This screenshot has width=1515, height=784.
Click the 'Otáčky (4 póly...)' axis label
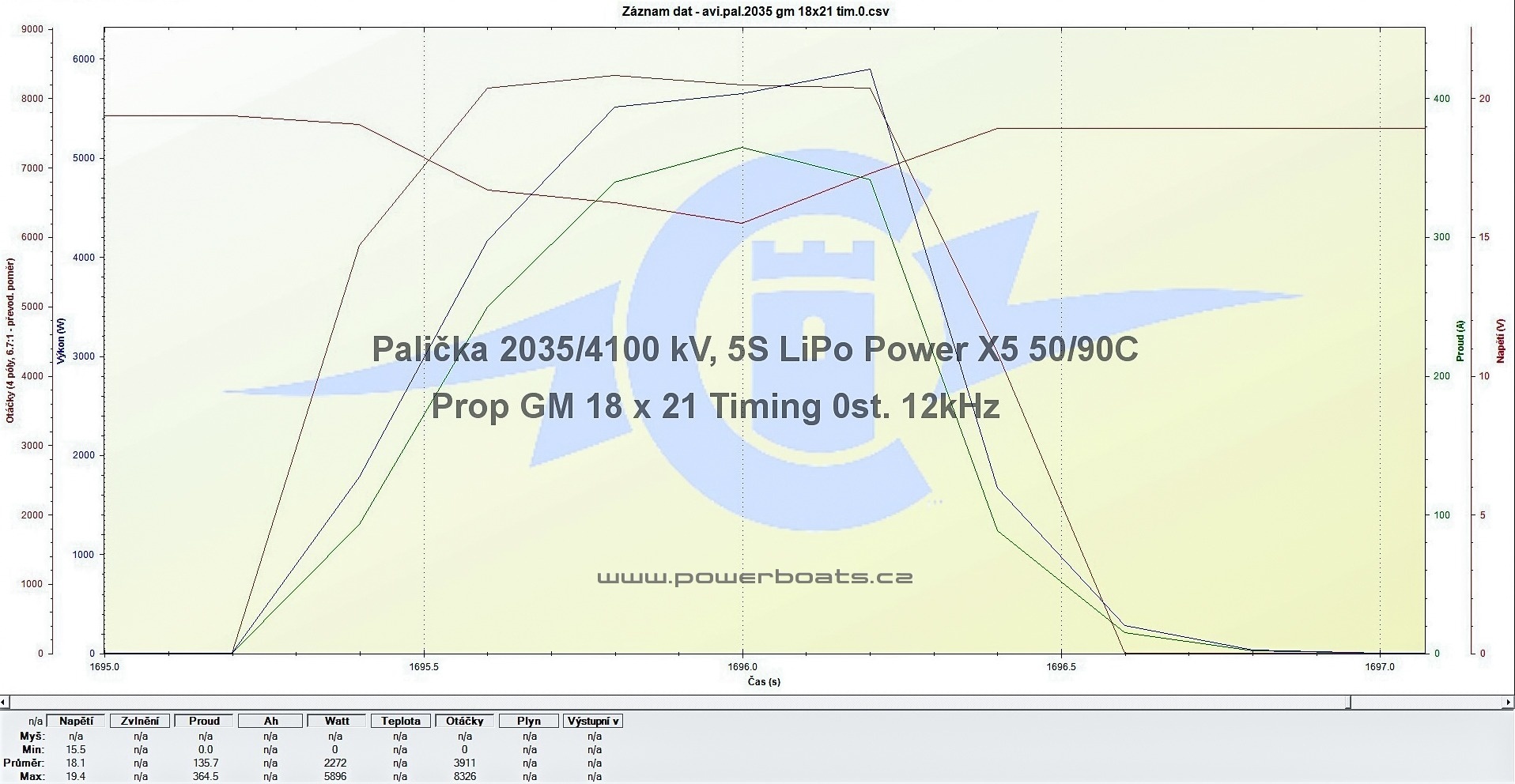[10, 340]
